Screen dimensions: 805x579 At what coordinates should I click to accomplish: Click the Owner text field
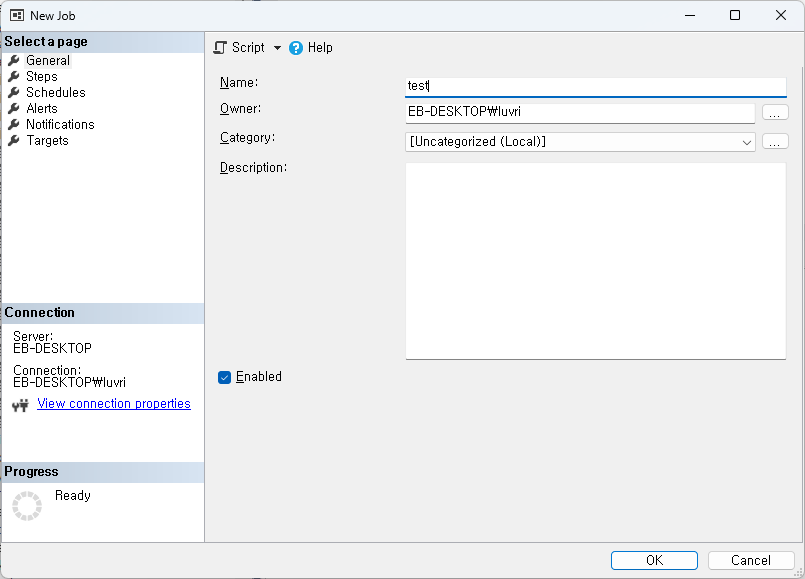click(580, 112)
